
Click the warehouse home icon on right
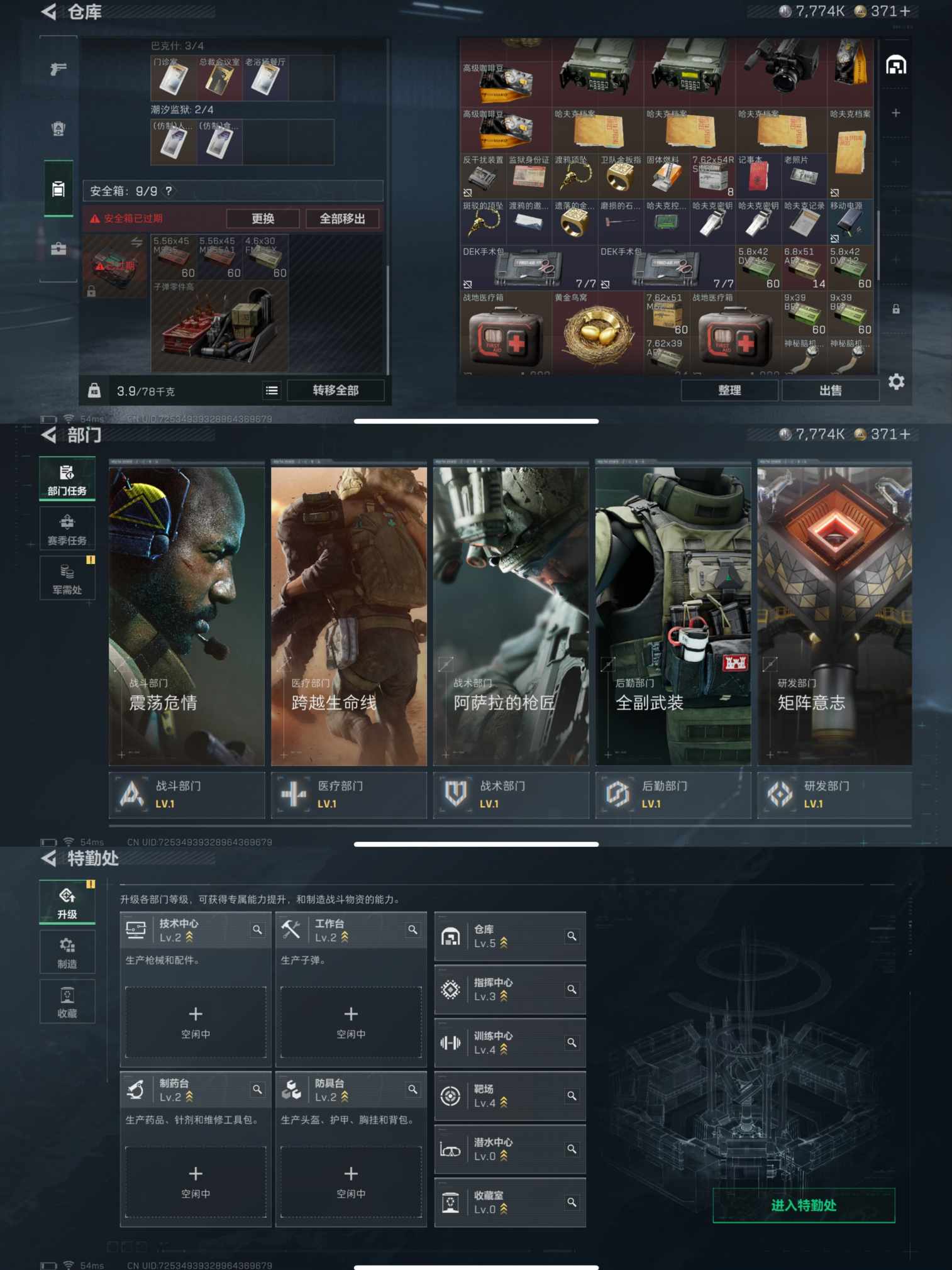896,65
